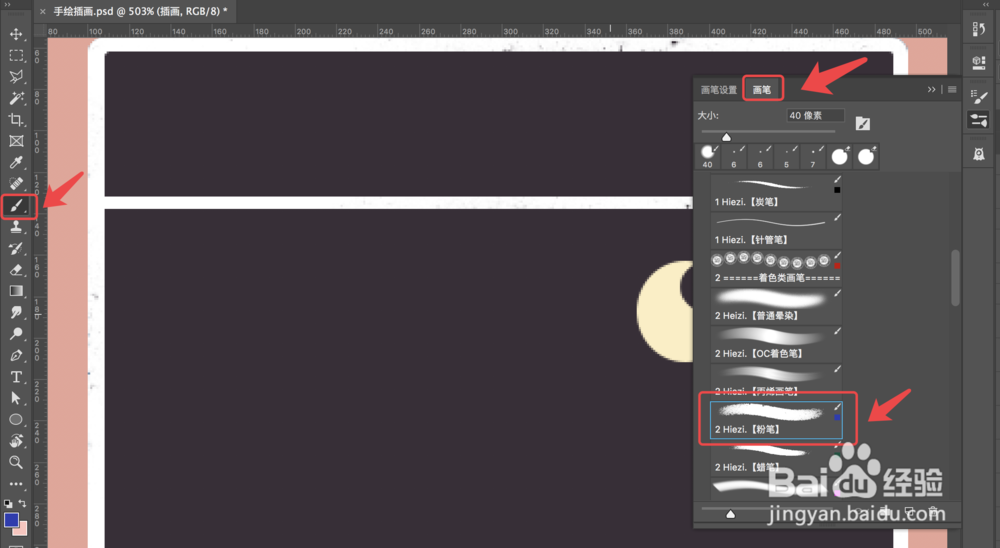Select the Crop tool

pos(16,119)
